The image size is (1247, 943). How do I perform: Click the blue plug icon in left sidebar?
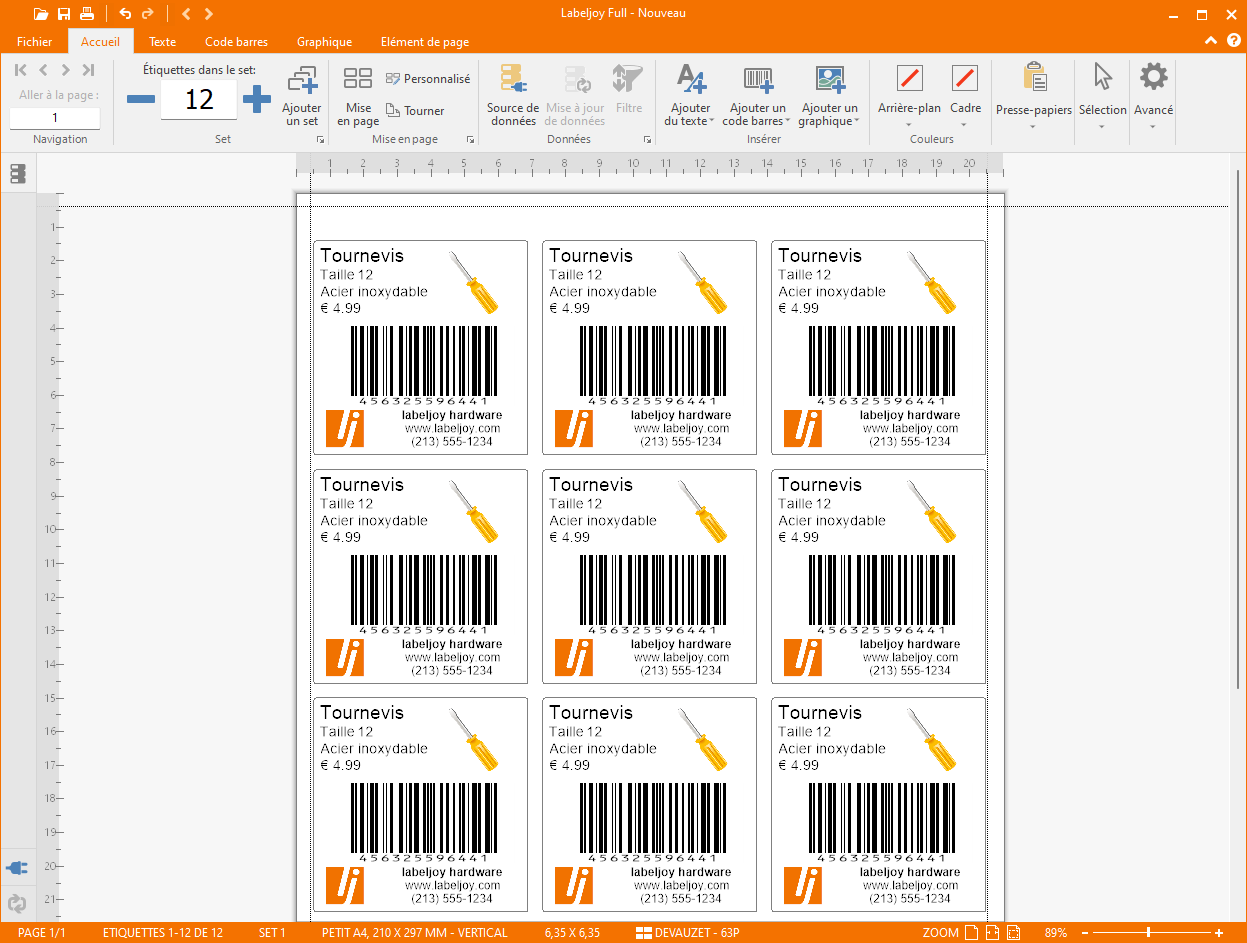click(17, 866)
